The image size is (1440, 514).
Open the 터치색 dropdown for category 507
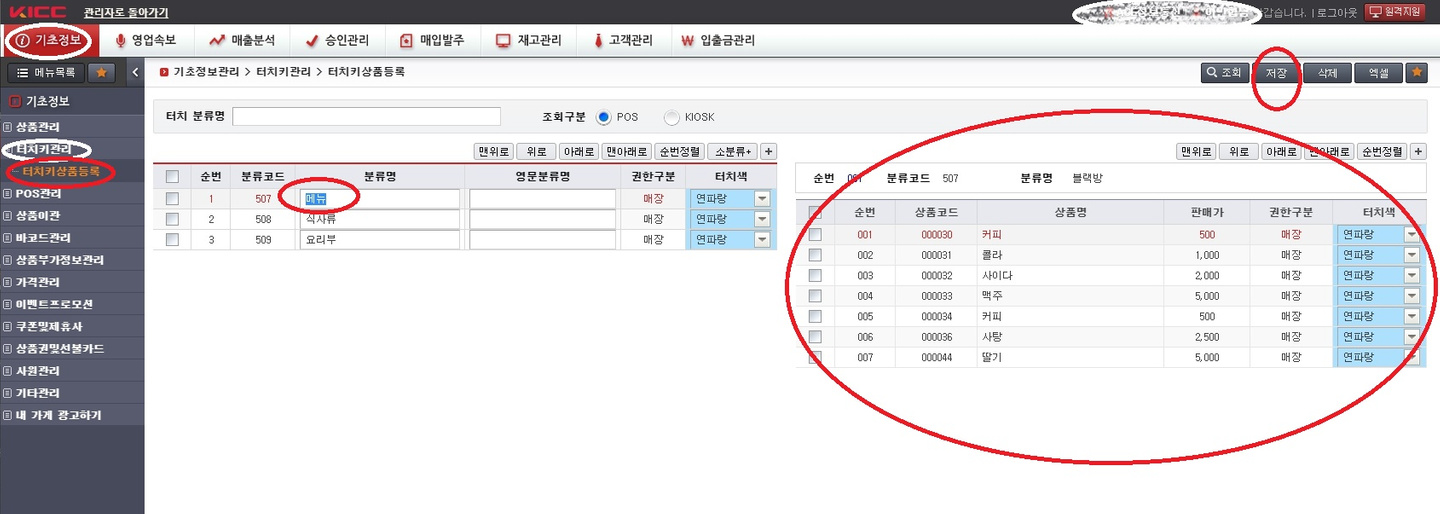762,199
